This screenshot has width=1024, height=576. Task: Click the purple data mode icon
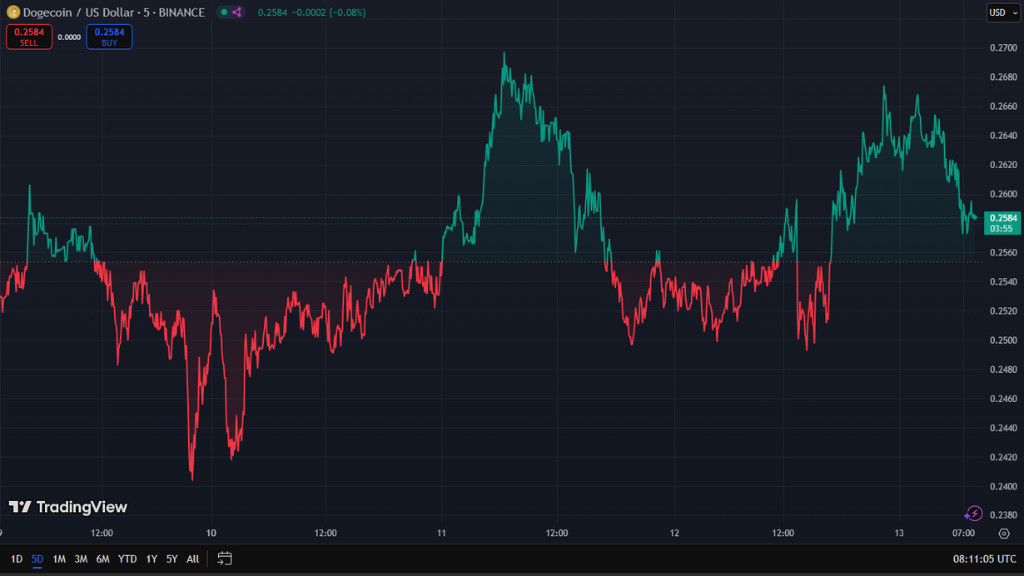[x=237, y=12]
